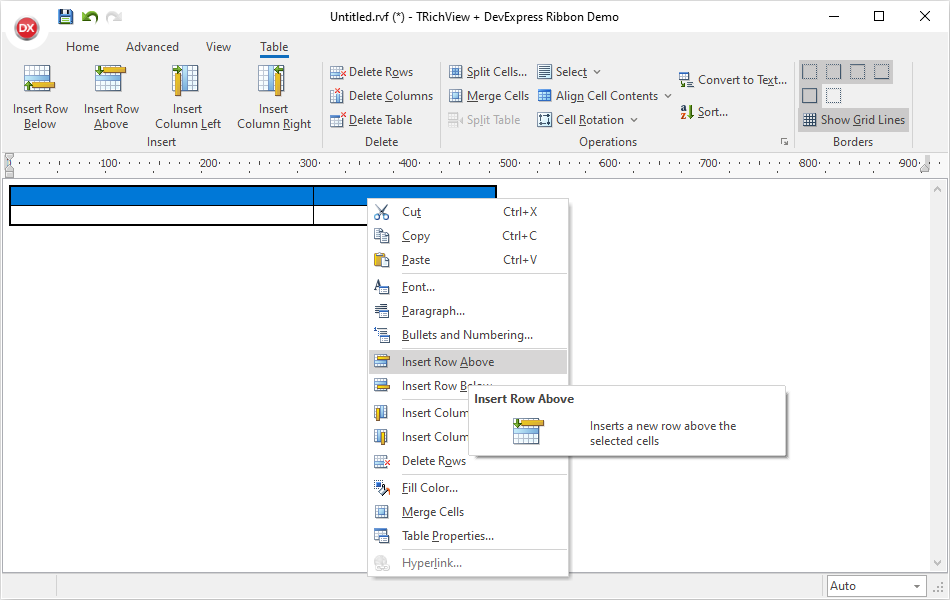
Task: Open Split Cells dialog from the ribbon
Action: point(488,72)
